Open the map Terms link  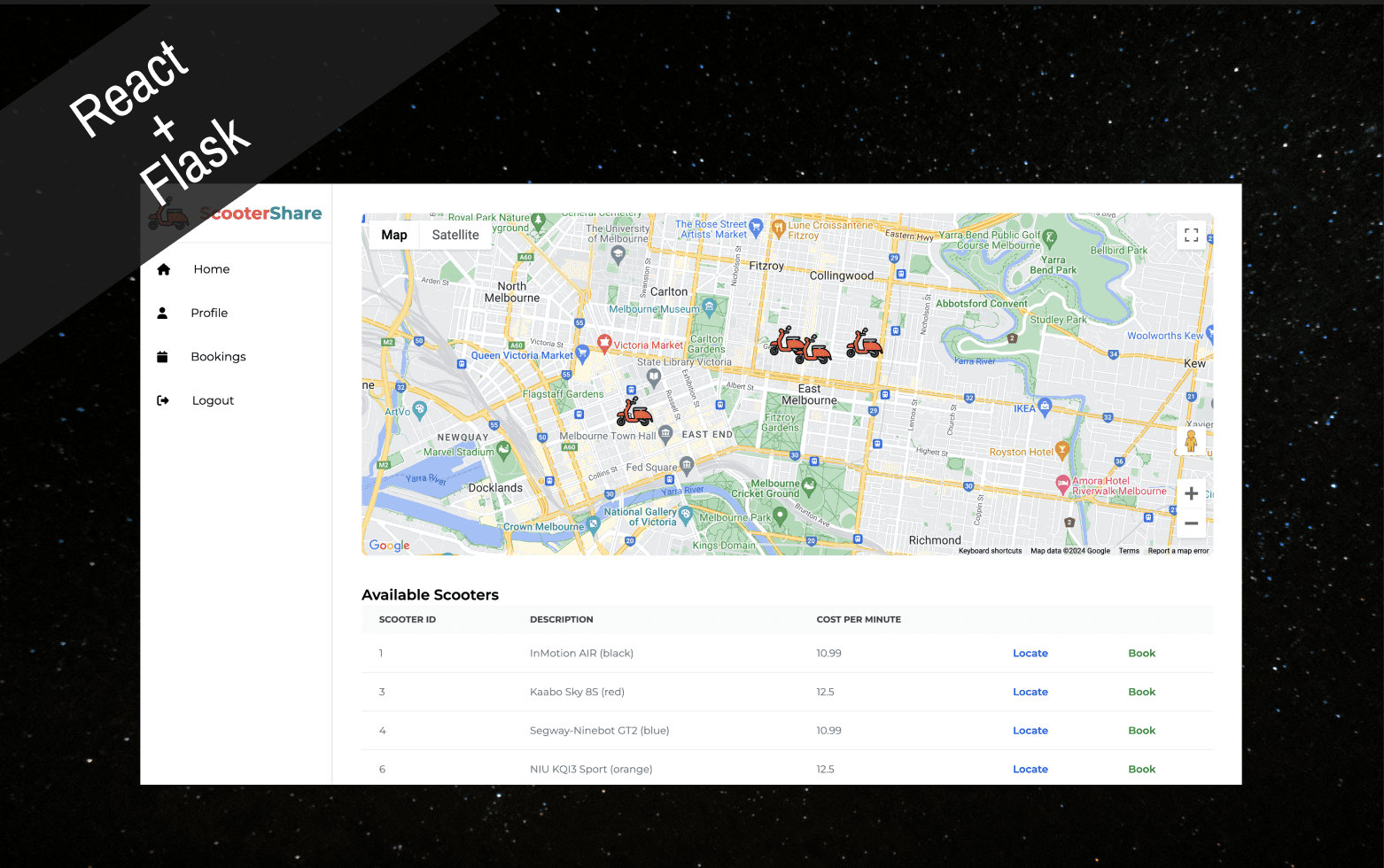(1129, 551)
